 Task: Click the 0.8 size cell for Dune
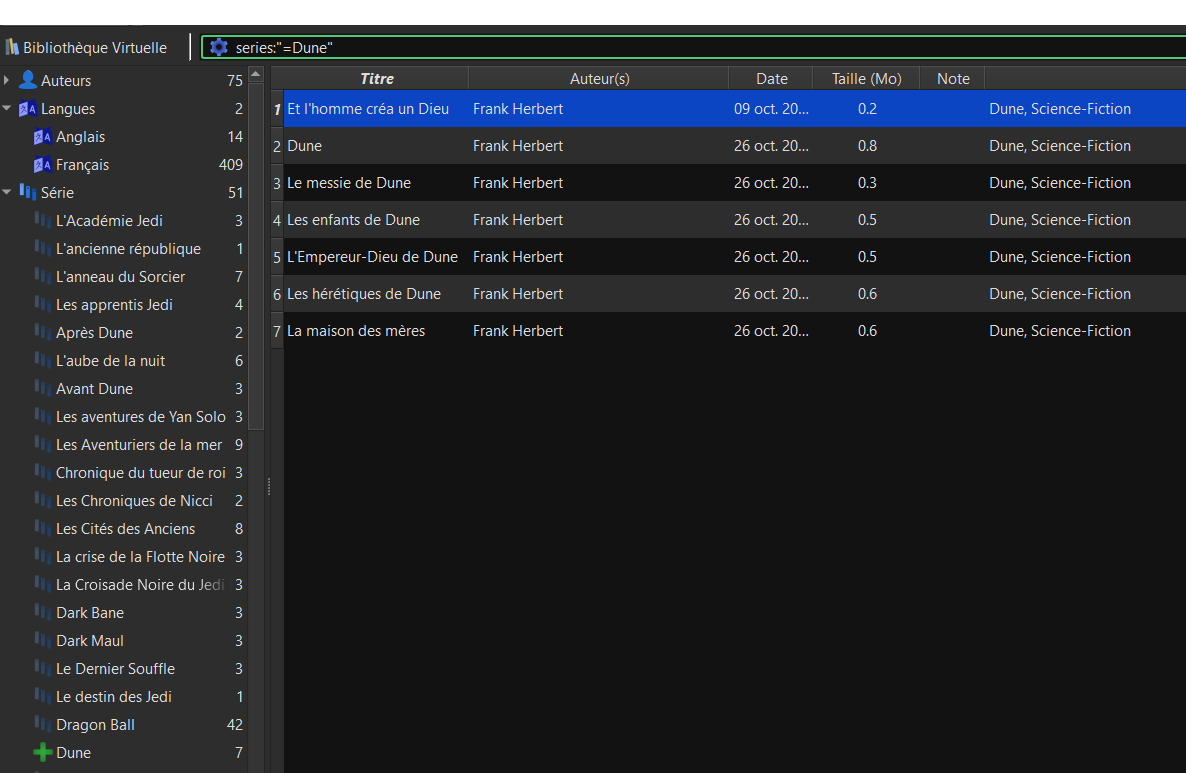coord(867,146)
